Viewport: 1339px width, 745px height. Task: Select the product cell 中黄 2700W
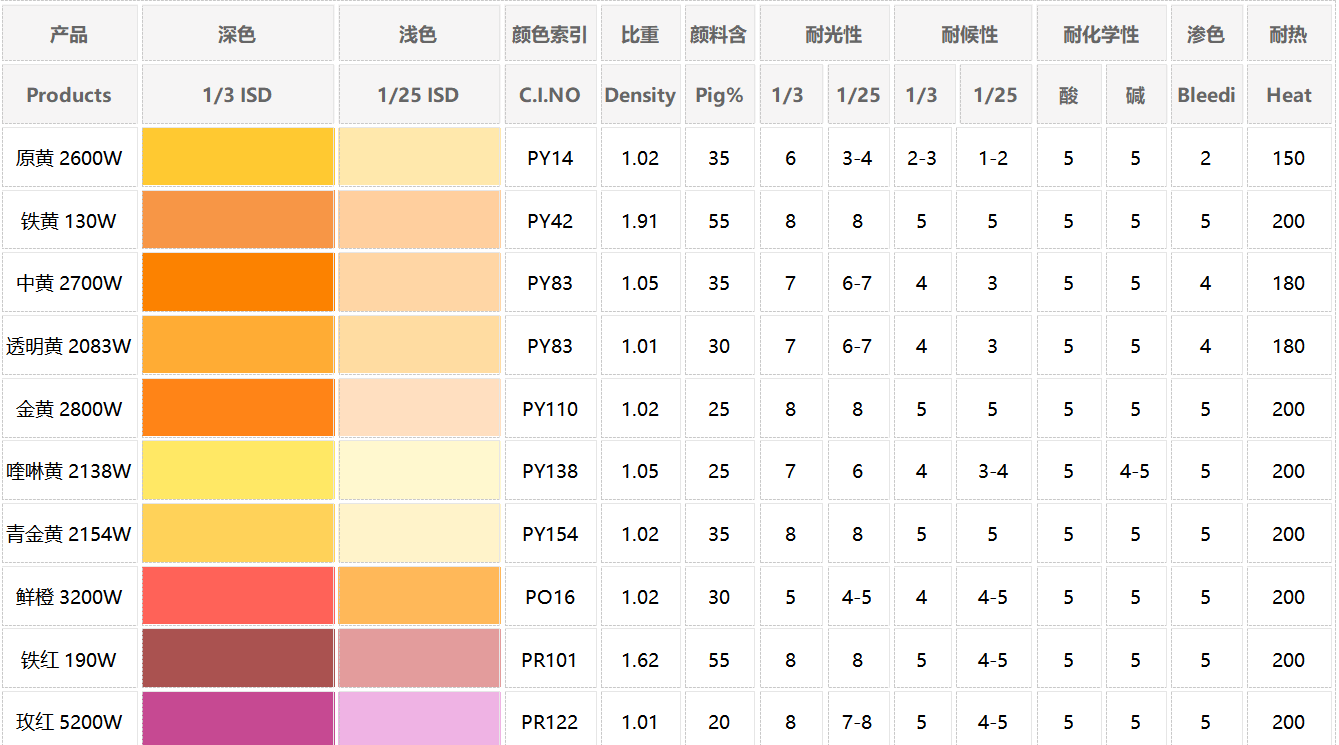(x=69, y=282)
